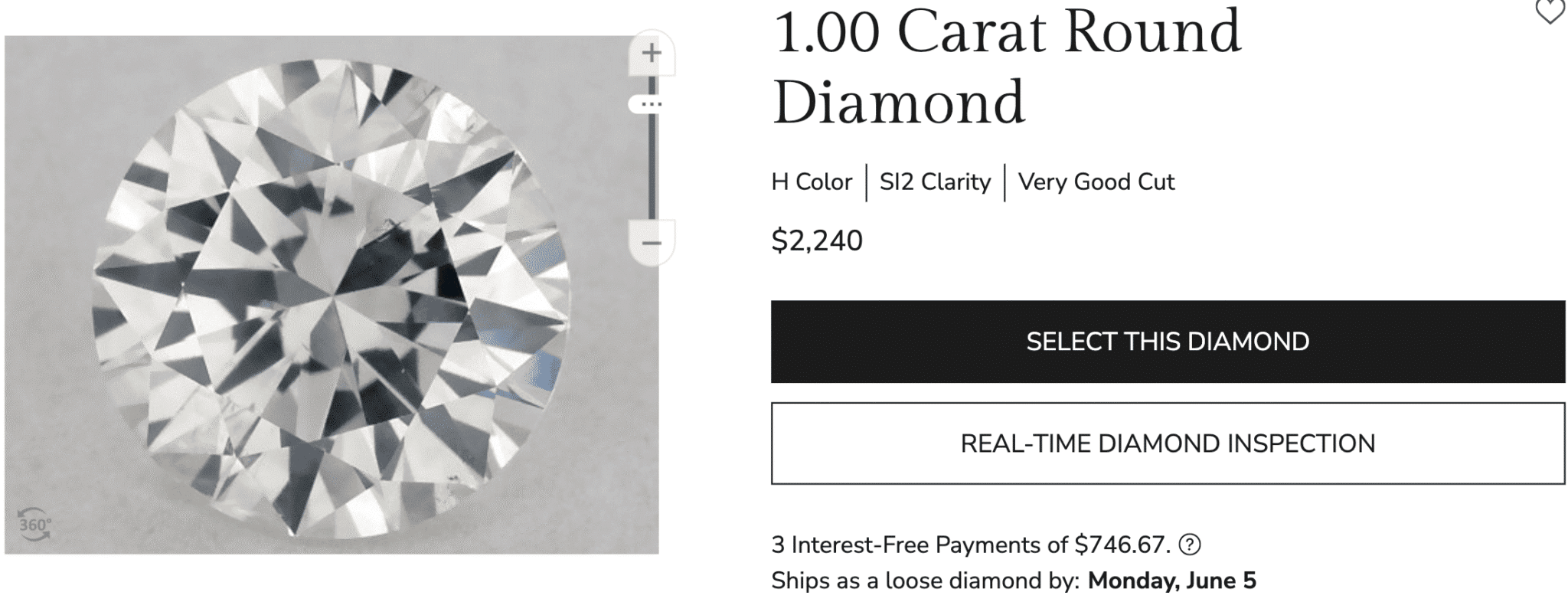Click the Ships as a loose diamond text

(925, 581)
